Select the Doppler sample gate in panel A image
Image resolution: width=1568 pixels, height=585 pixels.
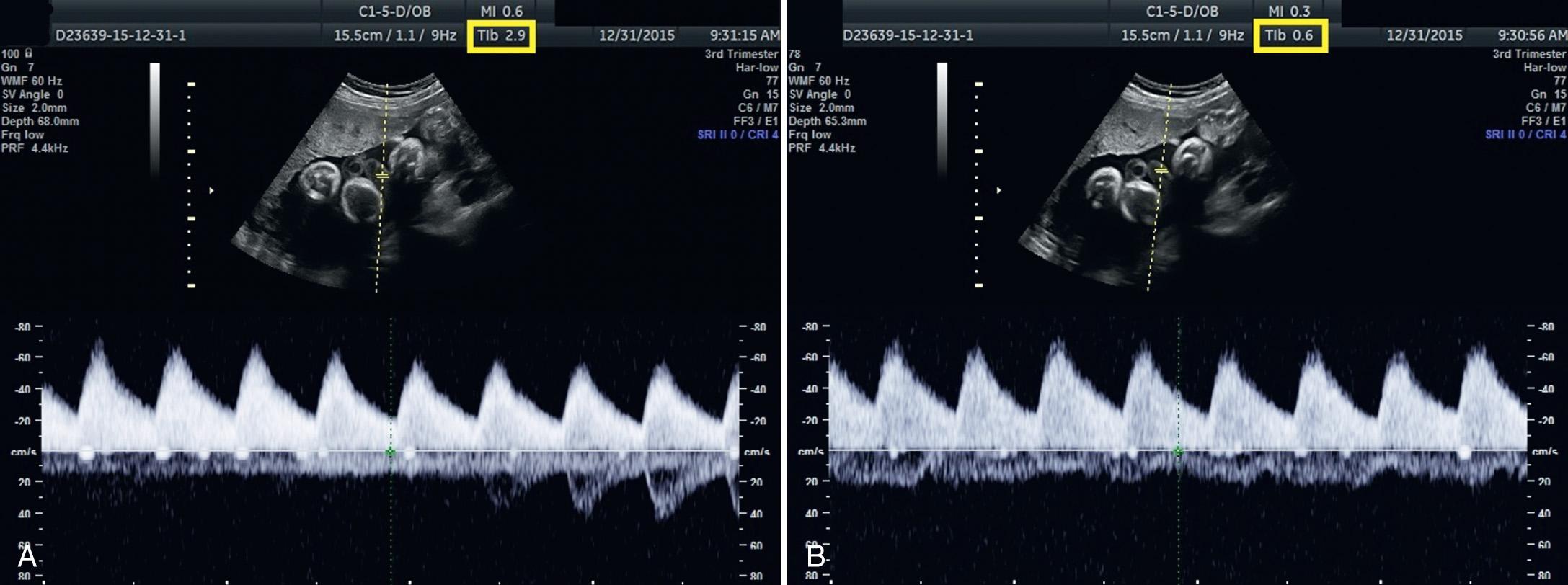(x=382, y=175)
